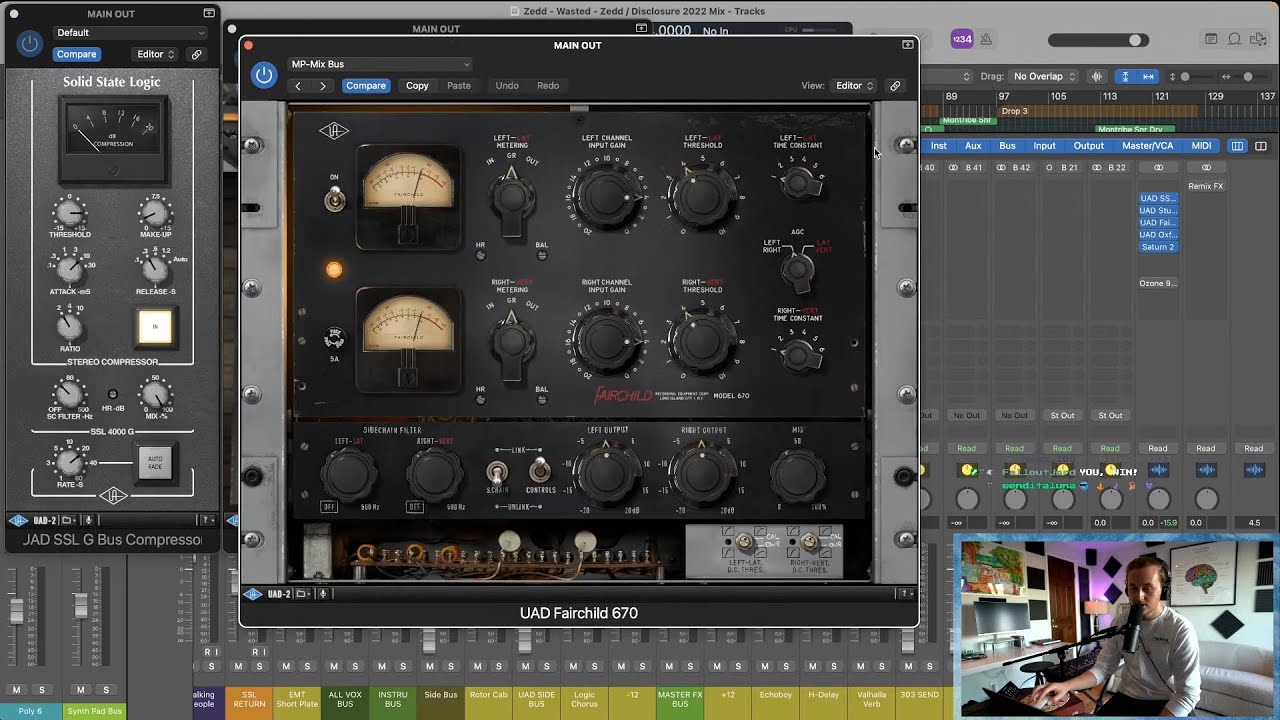
Task: Click the SSL Ratio knob
Action: point(69,326)
